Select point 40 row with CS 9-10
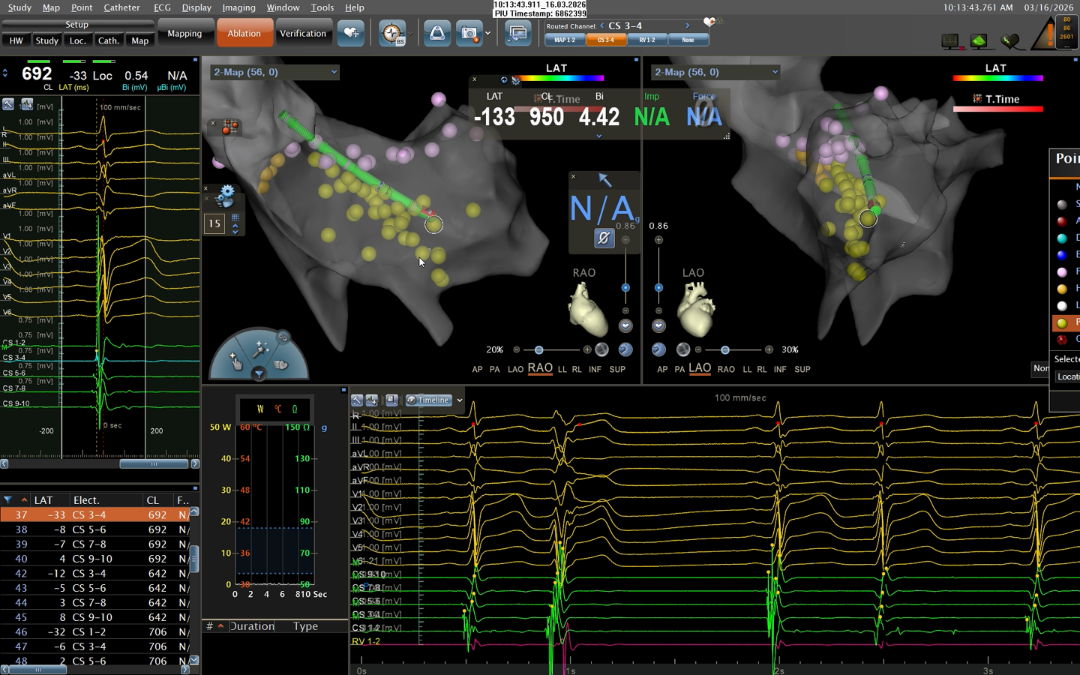Screen dimensions: 1080x675 point(95,559)
